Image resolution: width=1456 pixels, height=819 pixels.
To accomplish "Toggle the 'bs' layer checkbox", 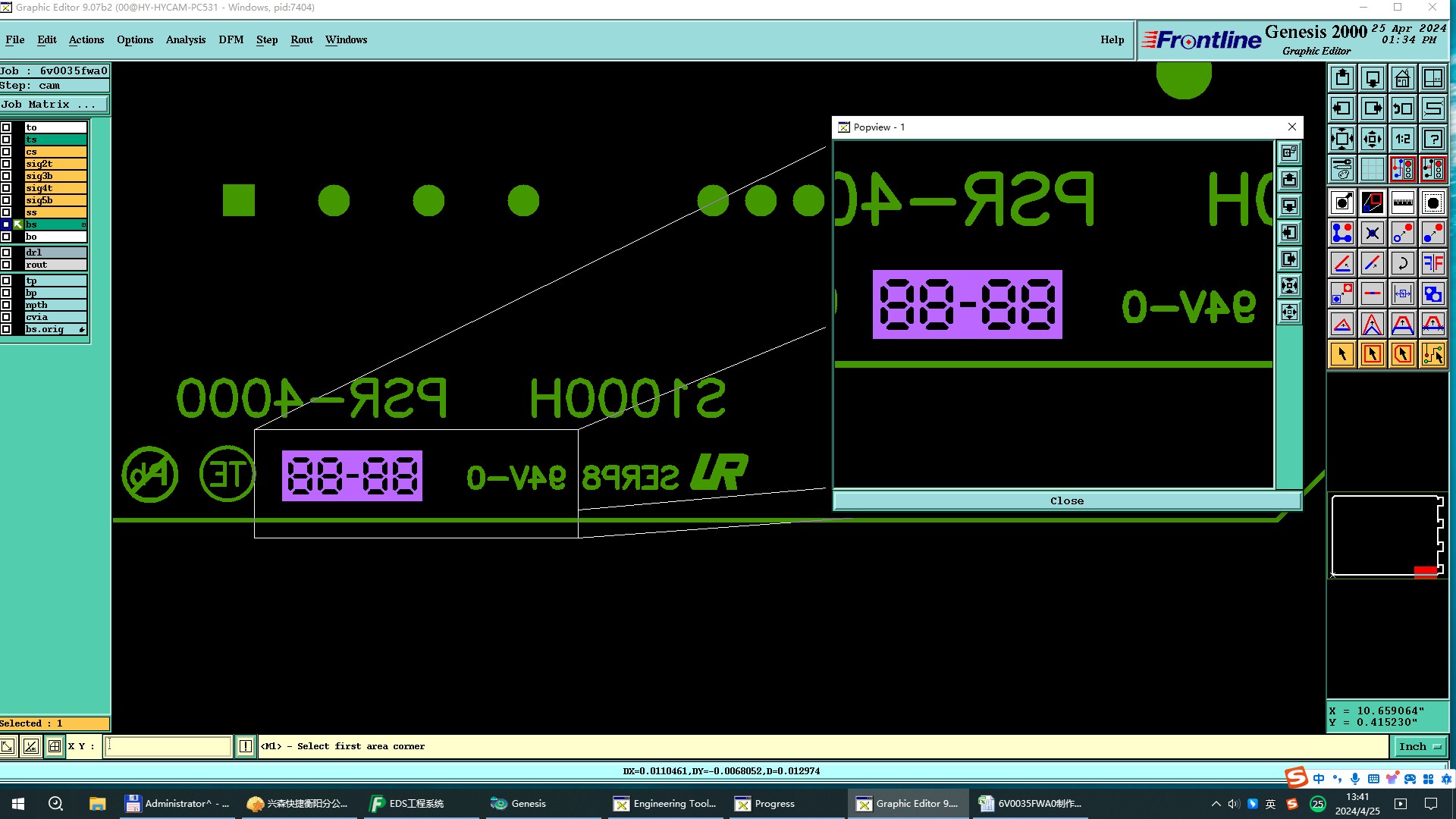I will [6, 224].
